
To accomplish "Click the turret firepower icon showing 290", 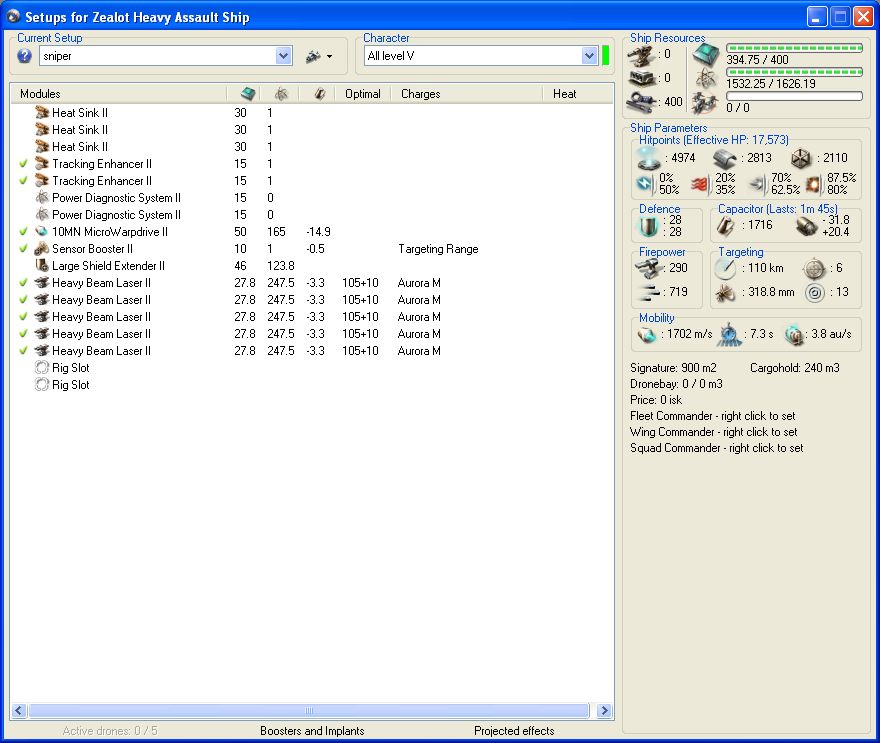I will click(649, 268).
